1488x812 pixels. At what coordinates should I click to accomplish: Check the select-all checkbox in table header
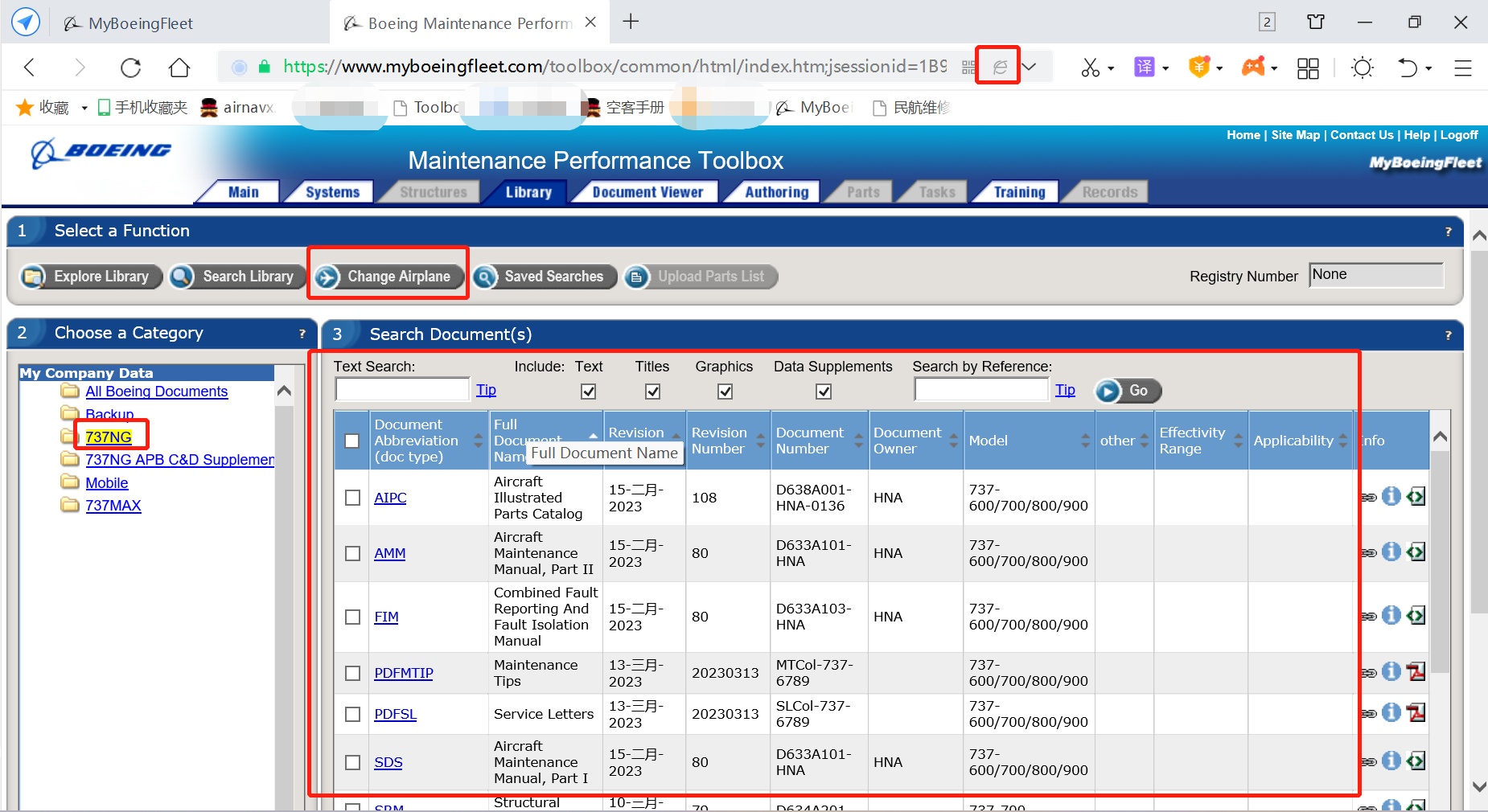click(x=351, y=441)
